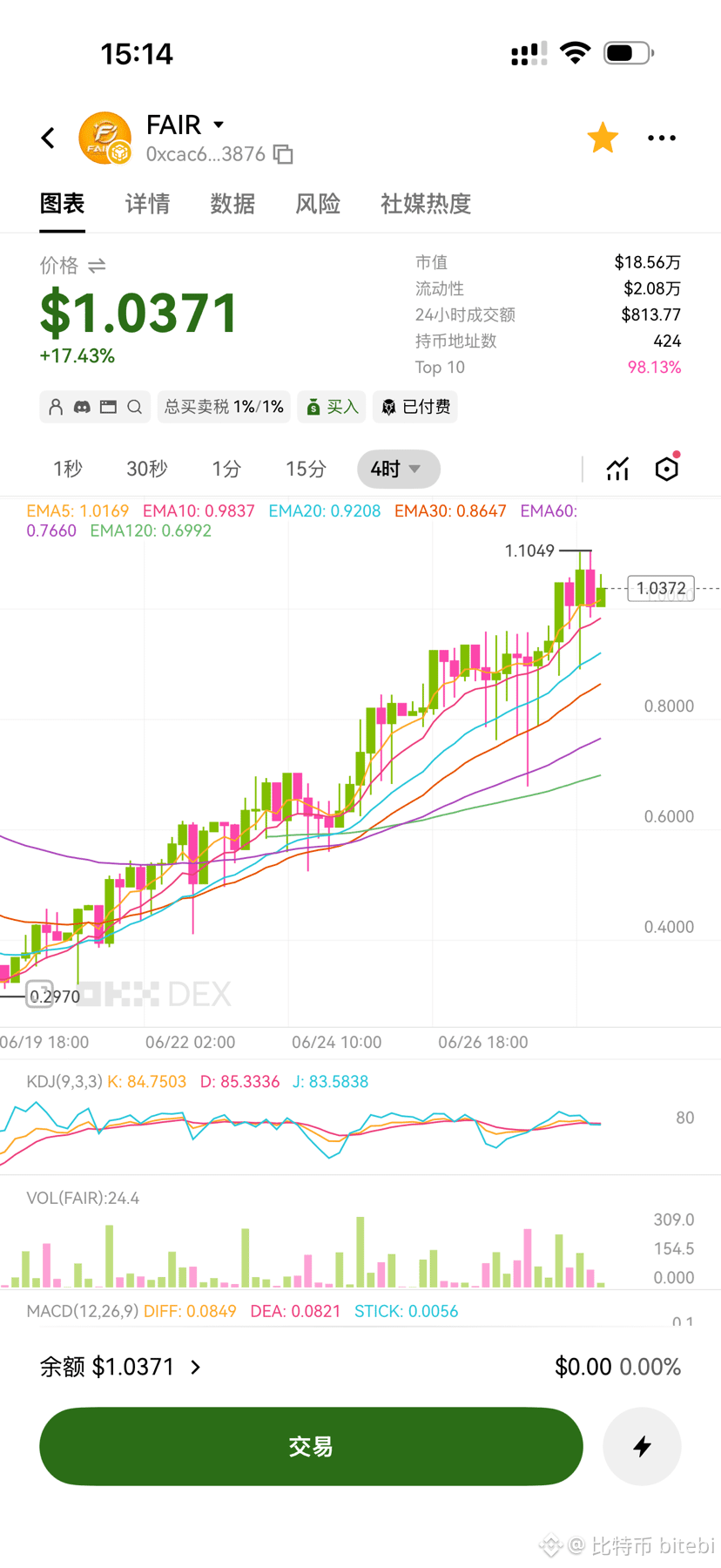Screen dimensions: 721x1568
Task: Open chart settings hexagon icon
Action: 667,469
